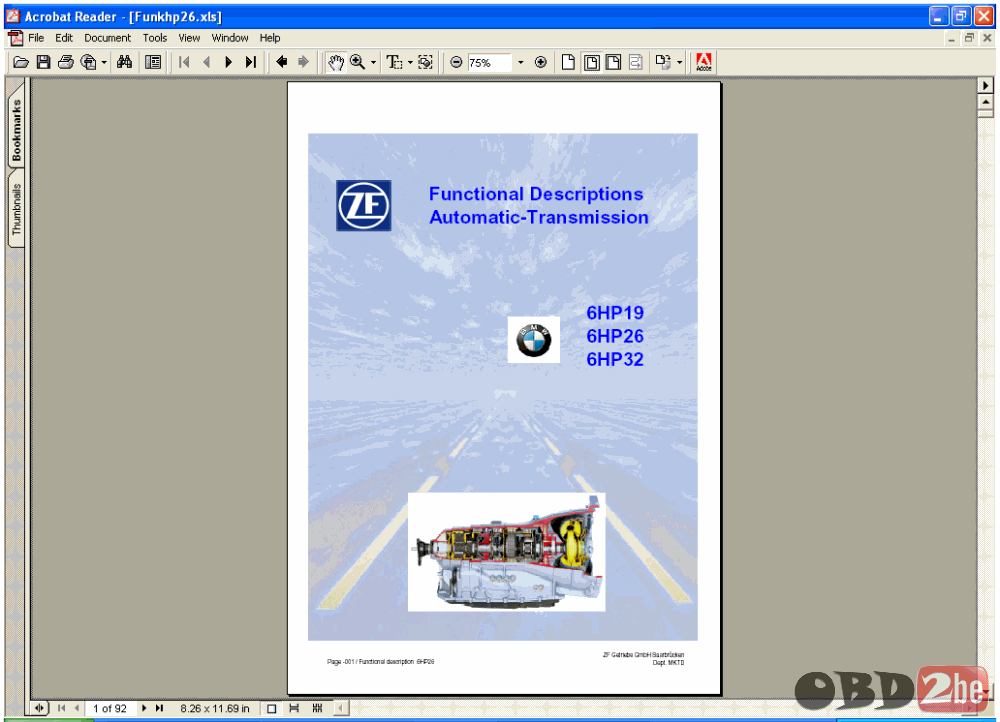Open the Window menu

230,38
